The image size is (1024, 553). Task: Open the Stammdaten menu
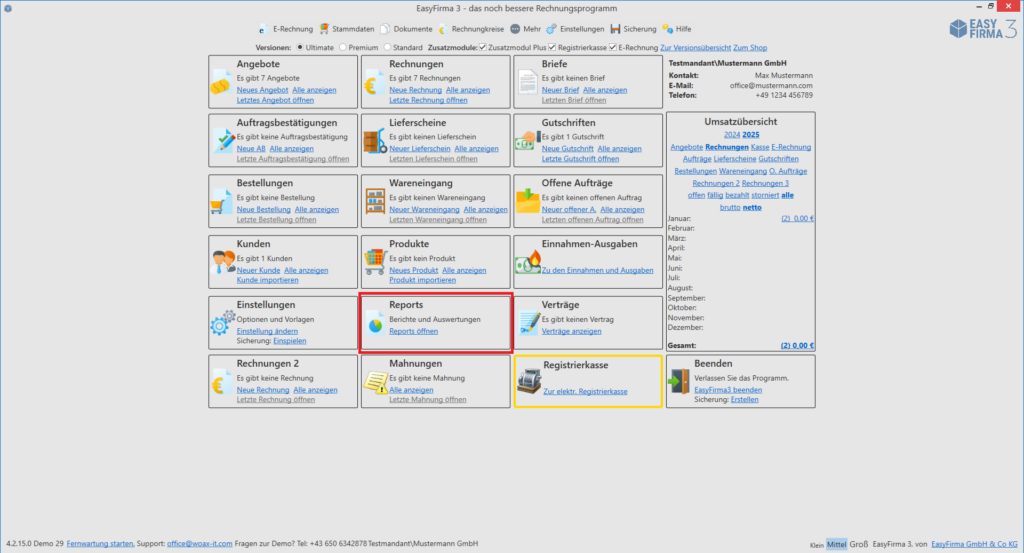click(x=347, y=29)
